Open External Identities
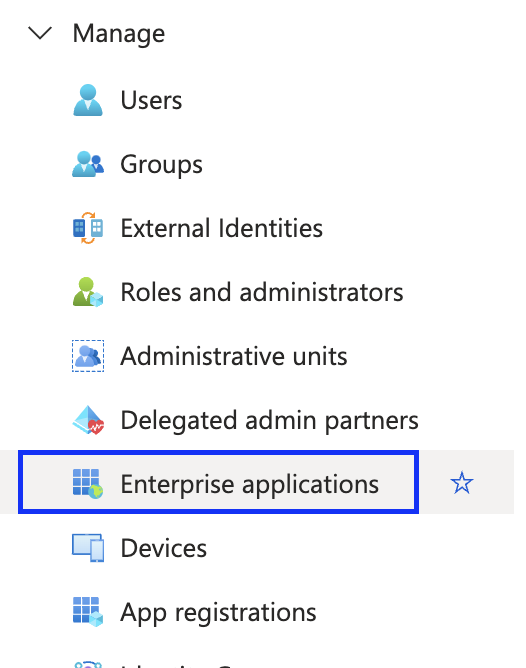 (221, 228)
